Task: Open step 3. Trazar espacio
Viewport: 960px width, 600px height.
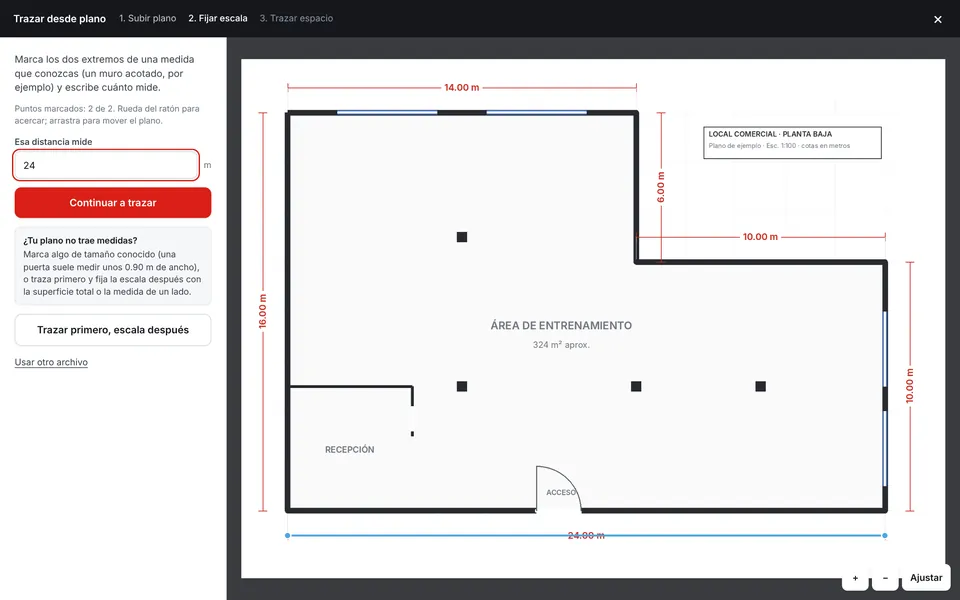Action: click(296, 18)
